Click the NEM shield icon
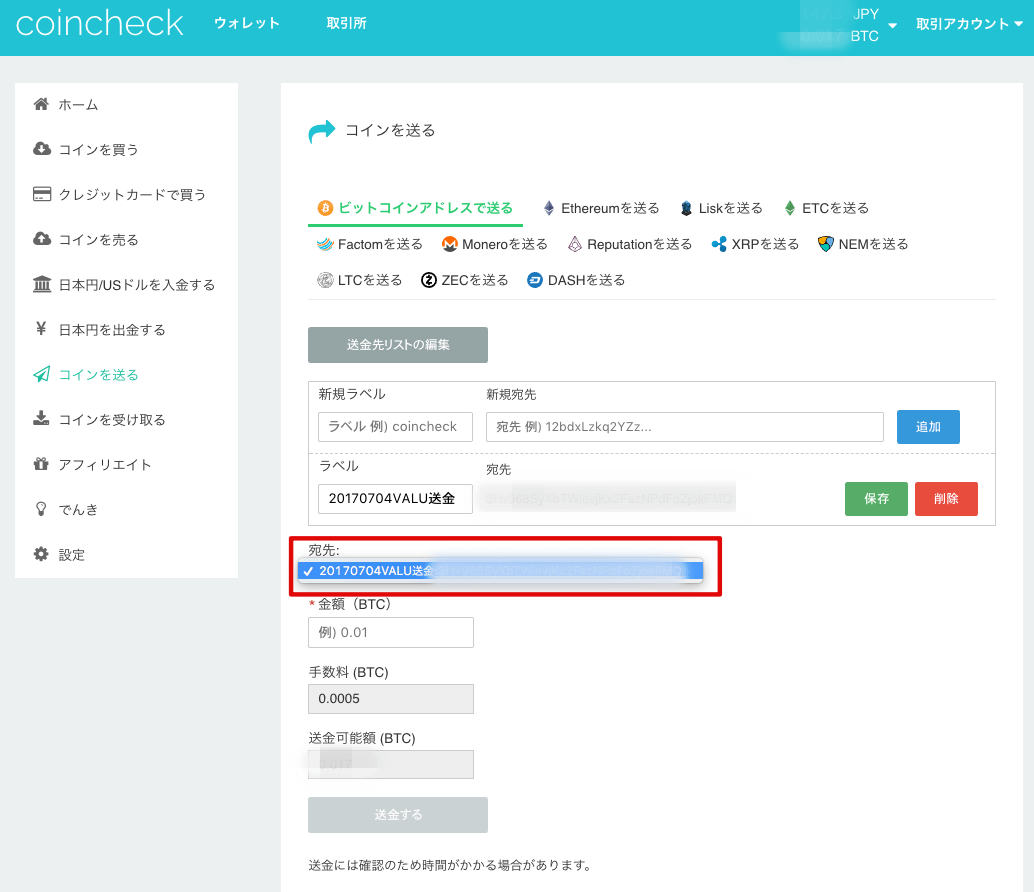This screenshot has height=892, width=1034. coord(826,245)
